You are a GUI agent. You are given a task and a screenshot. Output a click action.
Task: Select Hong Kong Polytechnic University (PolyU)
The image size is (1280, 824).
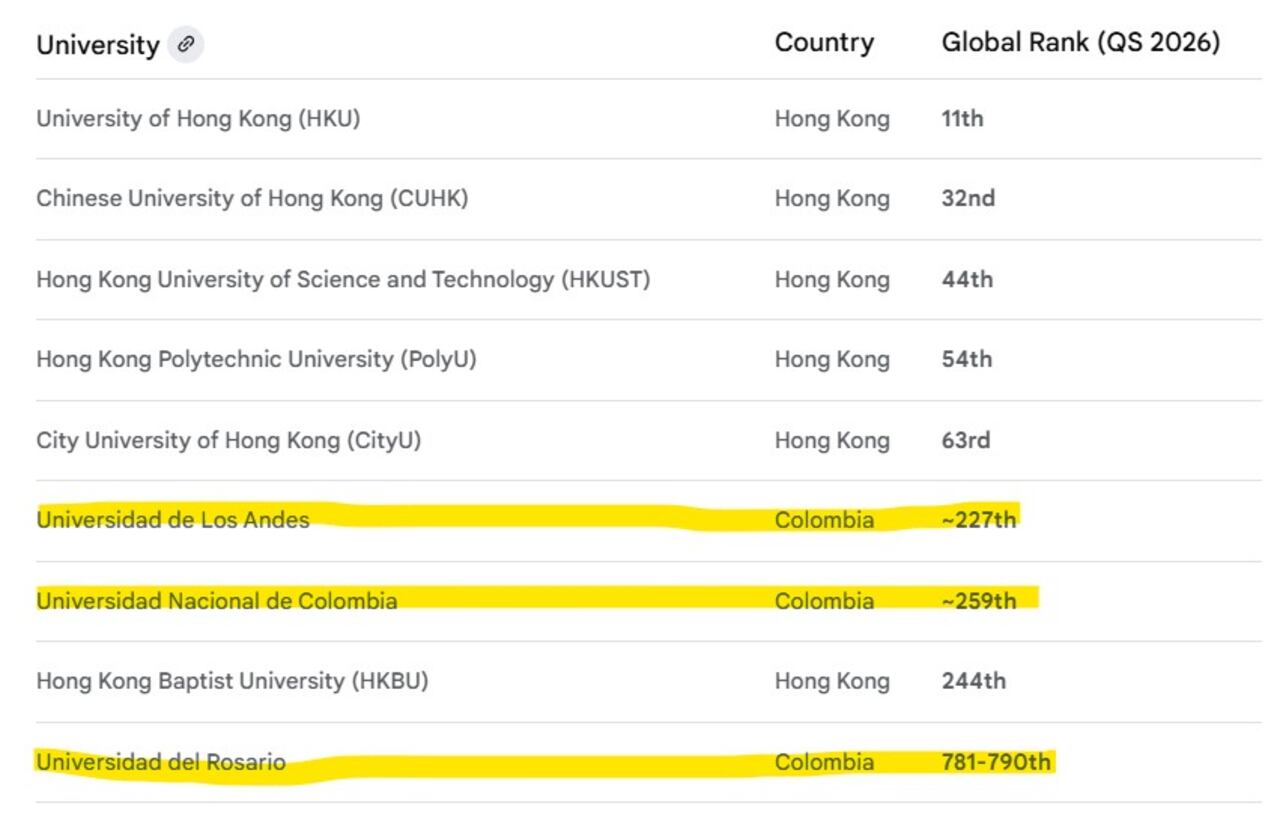[x=256, y=360]
